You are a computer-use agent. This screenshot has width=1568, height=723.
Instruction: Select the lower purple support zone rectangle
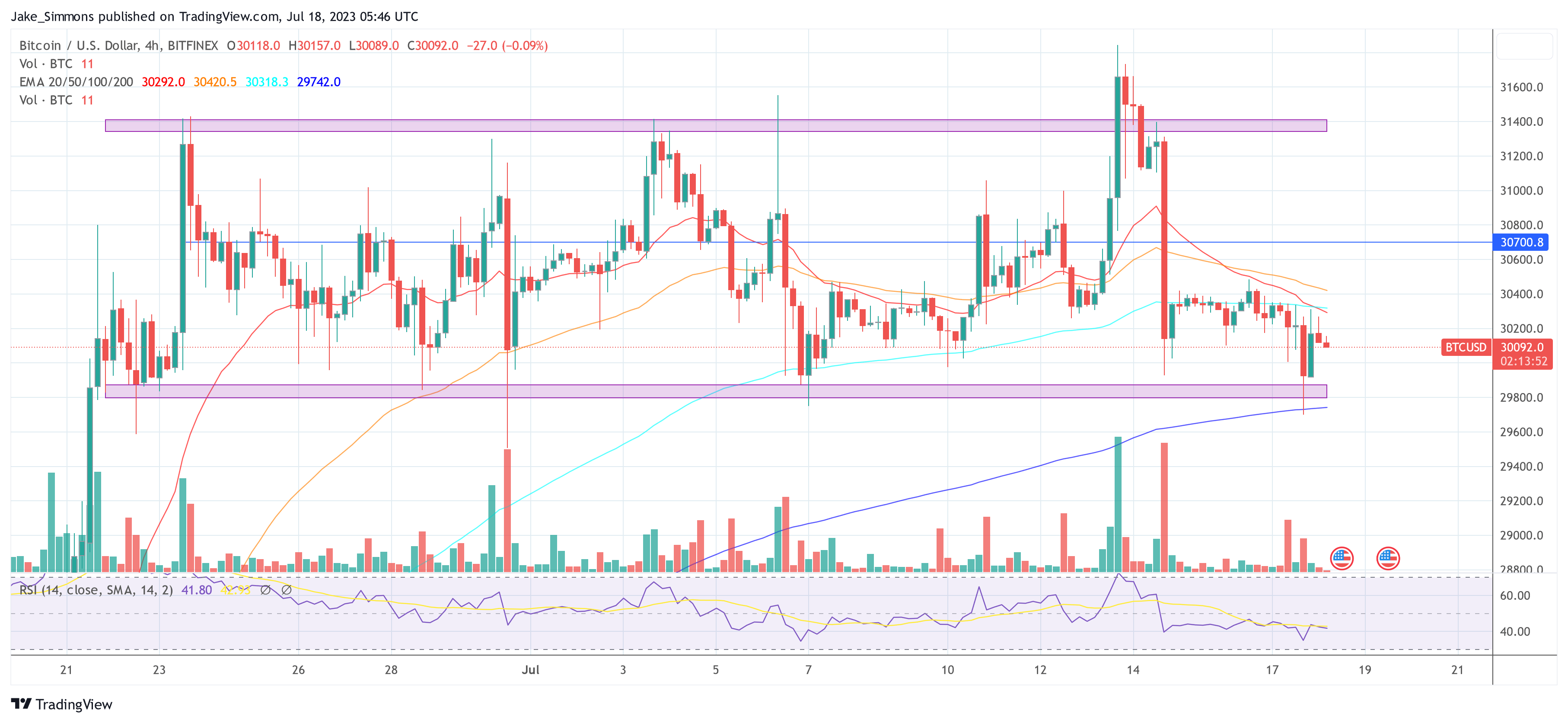click(716, 391)
